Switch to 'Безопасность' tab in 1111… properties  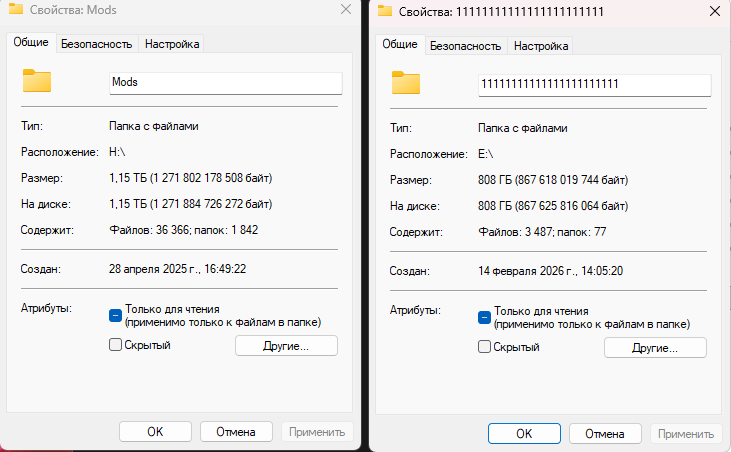465,46
